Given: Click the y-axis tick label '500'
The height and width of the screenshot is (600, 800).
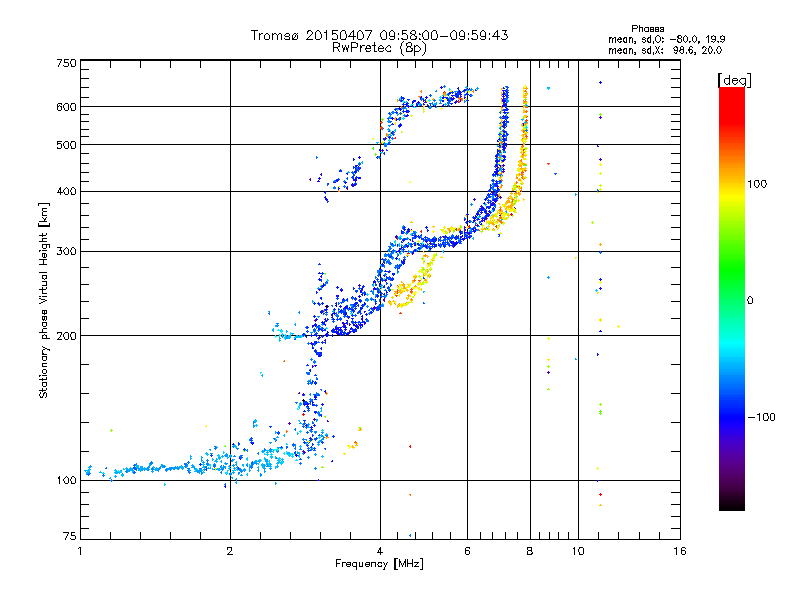Looking at the screenshot, I should tap(66, 145).
